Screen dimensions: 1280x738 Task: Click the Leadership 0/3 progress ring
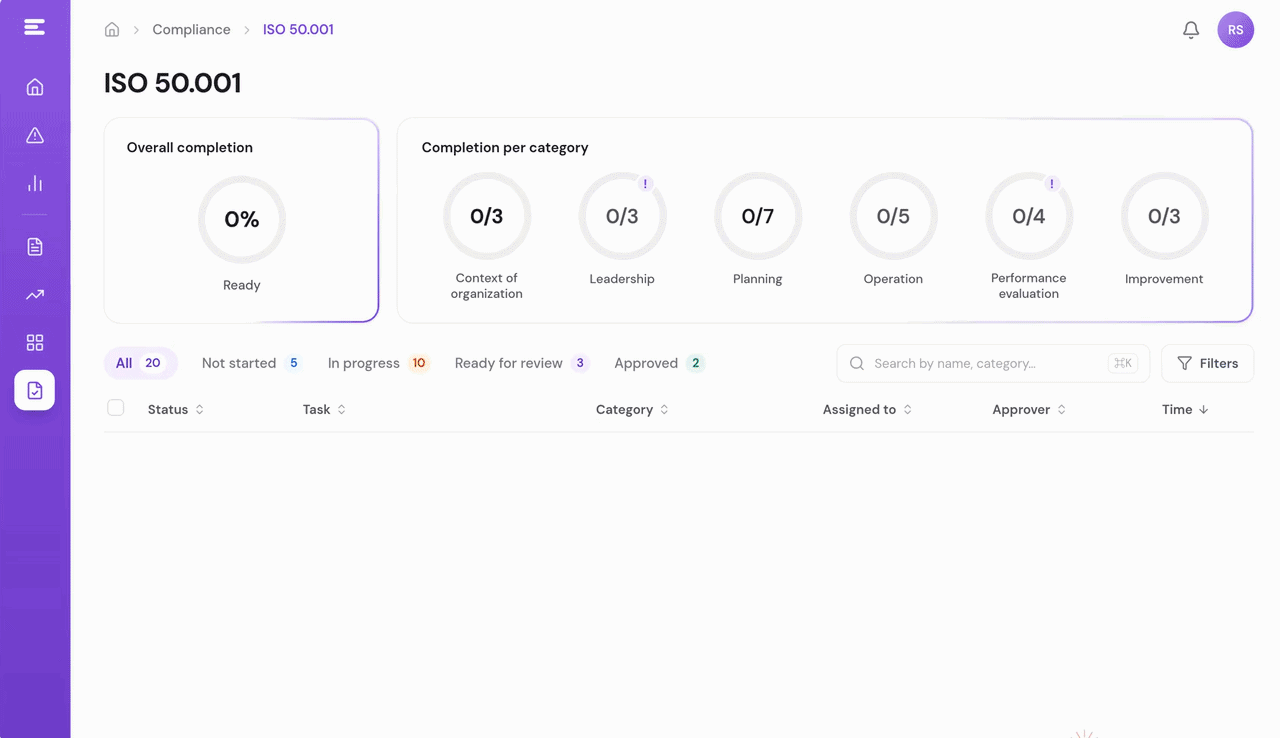[622, 216]
